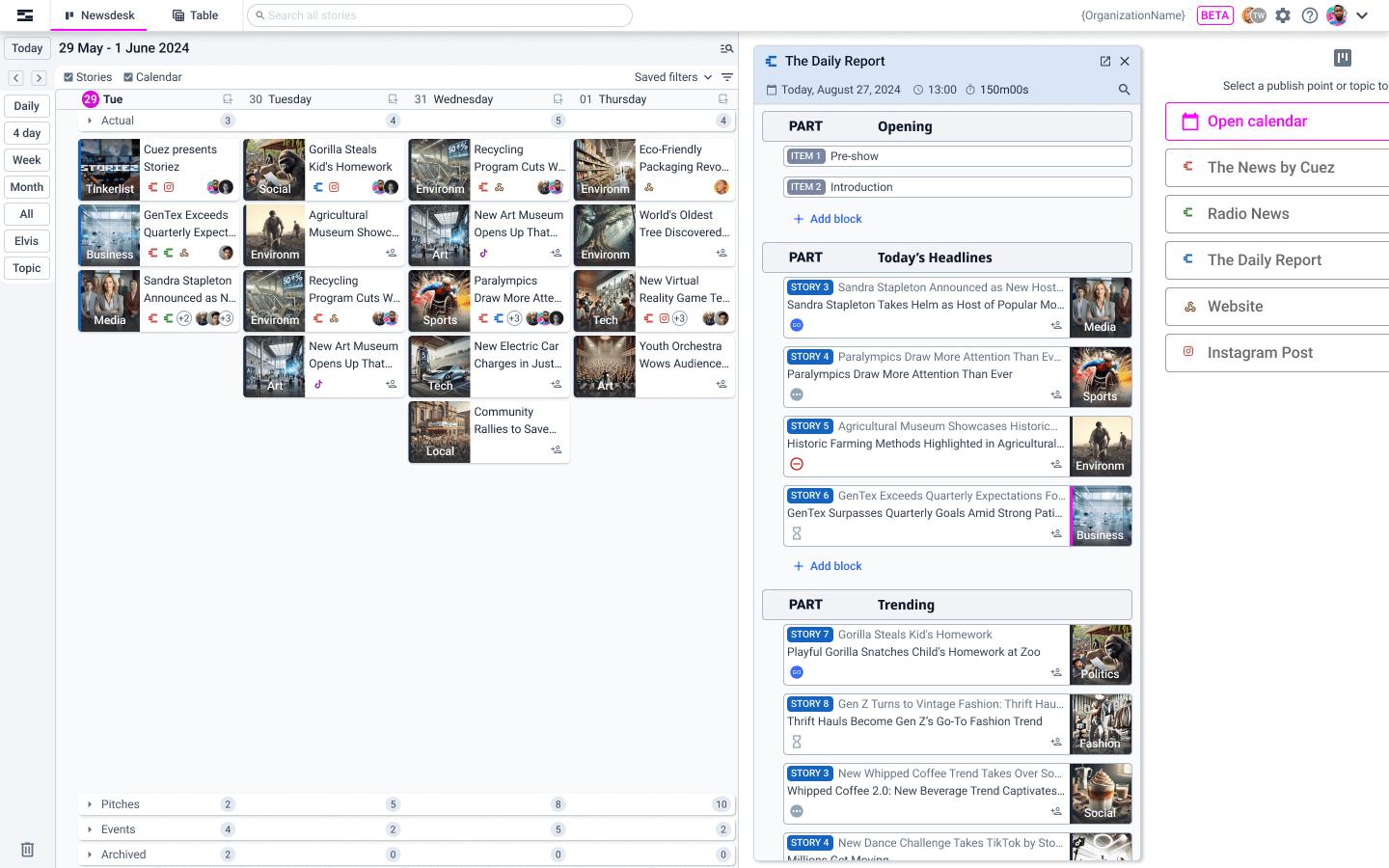Screen dimensions: 1389x868
Task: Open the main menu logo icon
Action: tap(25, 15)
